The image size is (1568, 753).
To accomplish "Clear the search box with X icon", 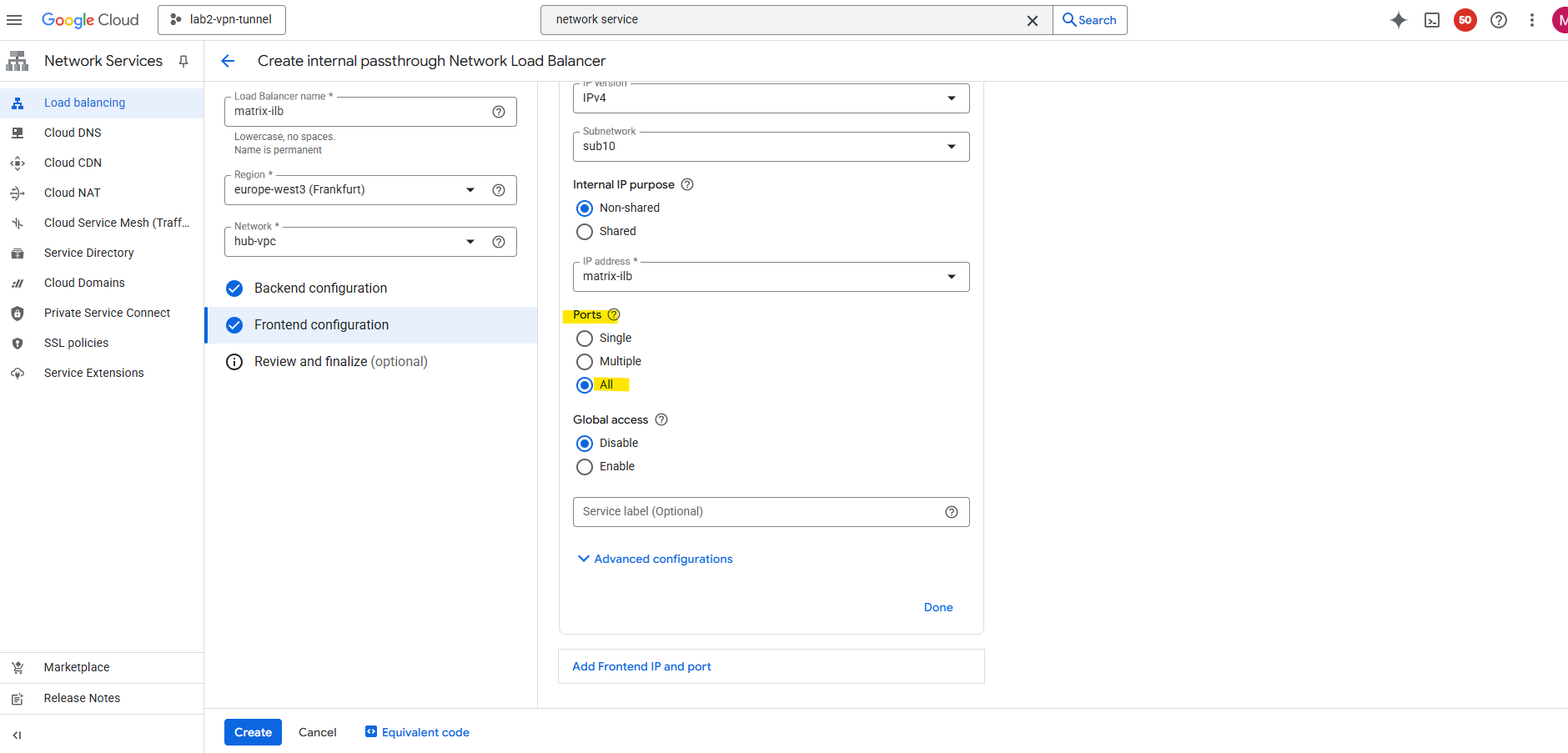I will coord(1032,20).
